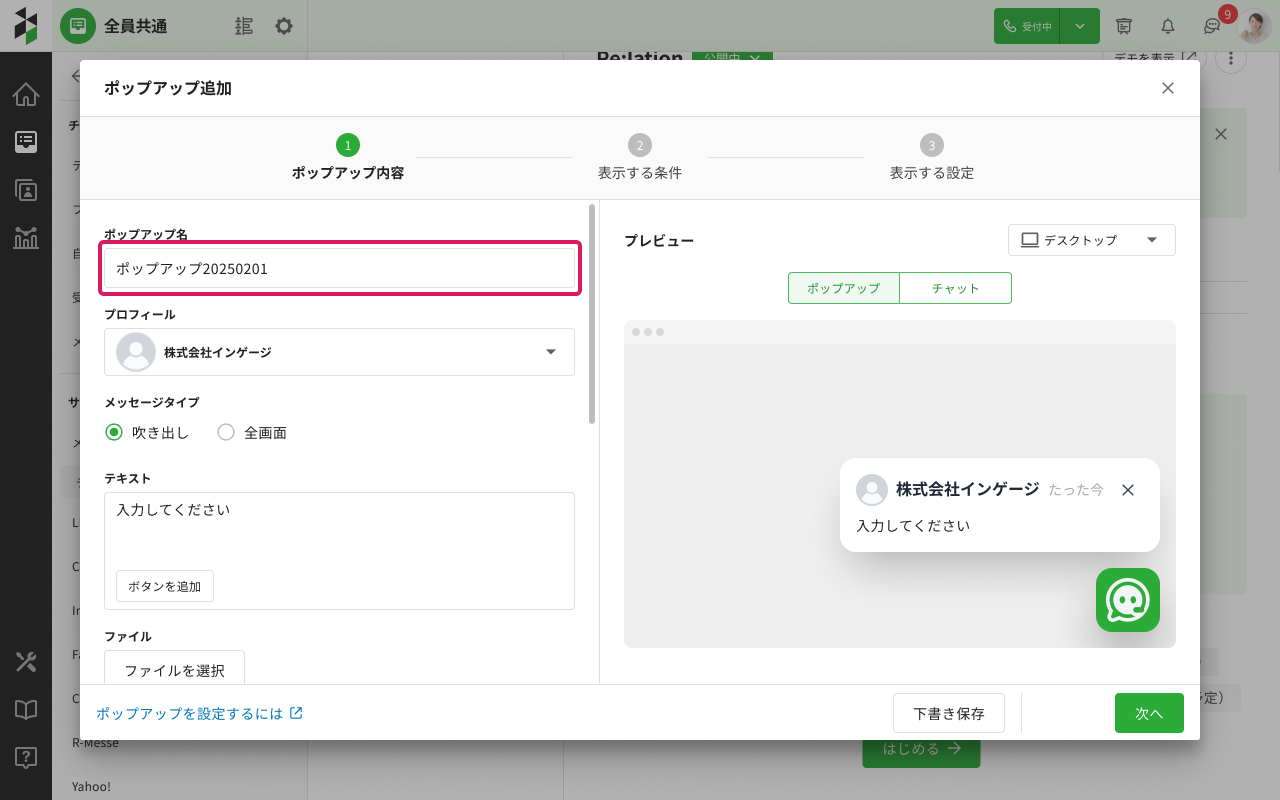Open the help question mark icon
The image size is (1280, 800).
(26, 757)
